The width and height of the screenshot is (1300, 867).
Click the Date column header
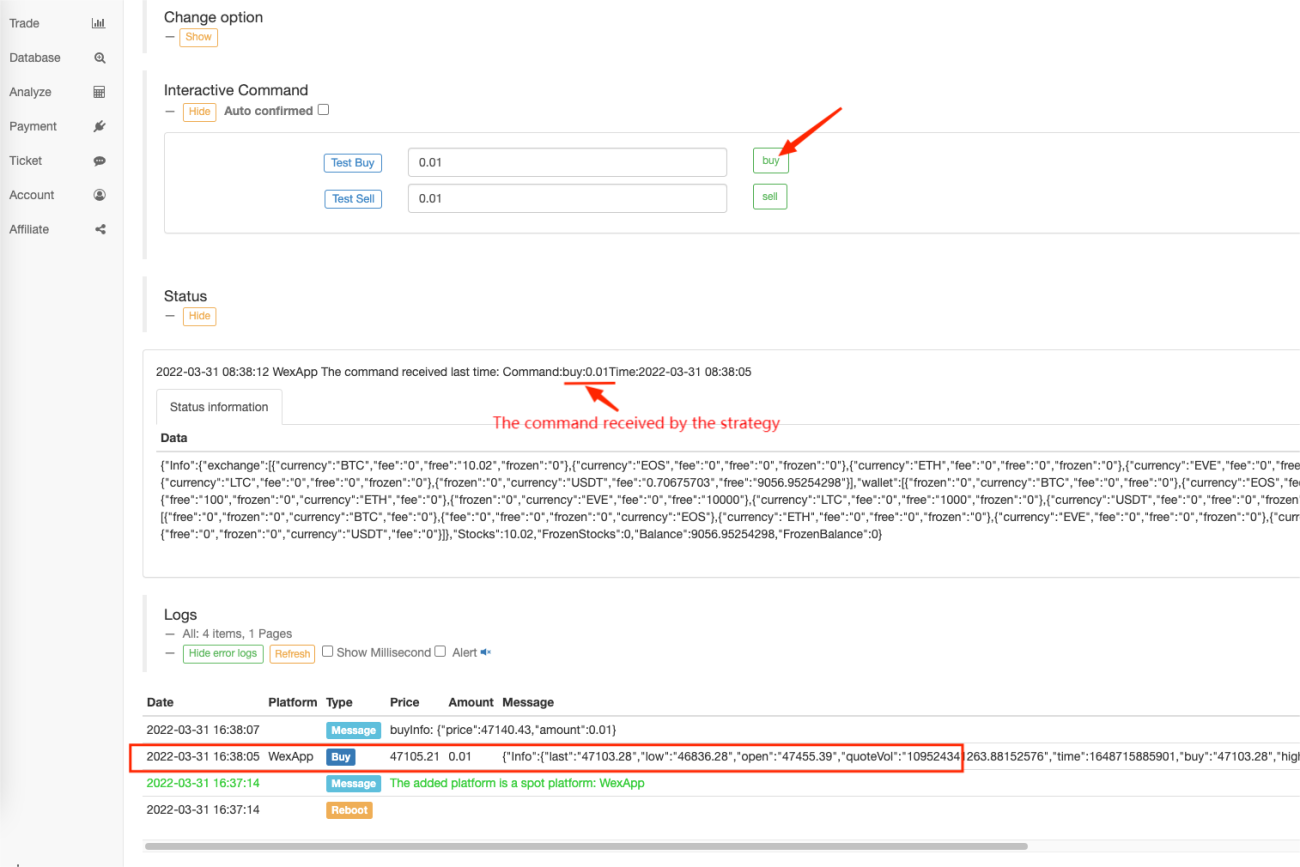[160, 702]
